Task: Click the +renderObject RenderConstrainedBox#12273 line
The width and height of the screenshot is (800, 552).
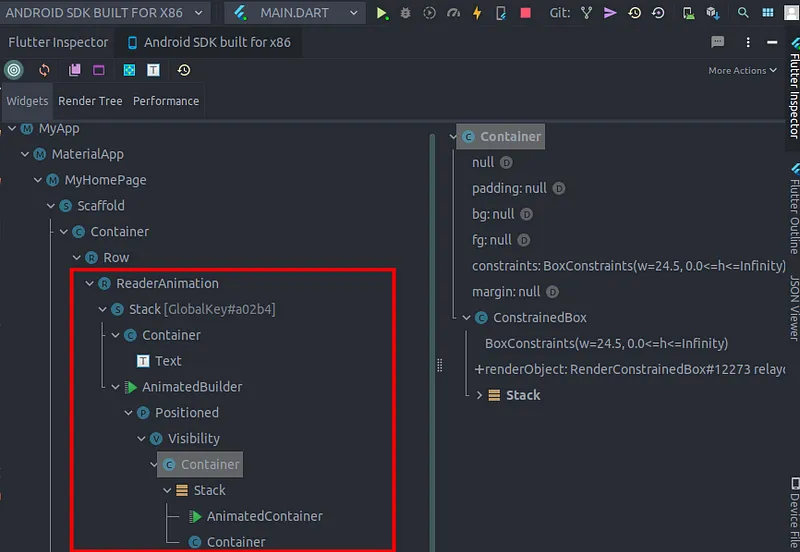Action: point(630,369)
